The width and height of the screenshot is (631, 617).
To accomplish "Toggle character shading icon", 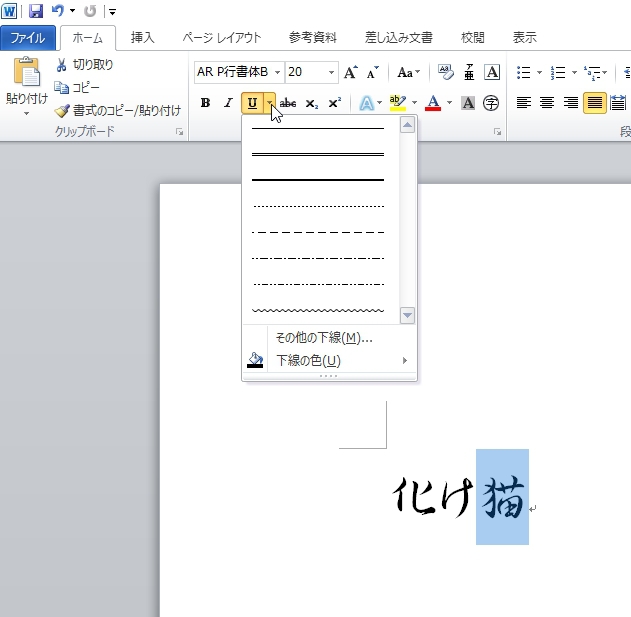I will click(x=468, y=103).
